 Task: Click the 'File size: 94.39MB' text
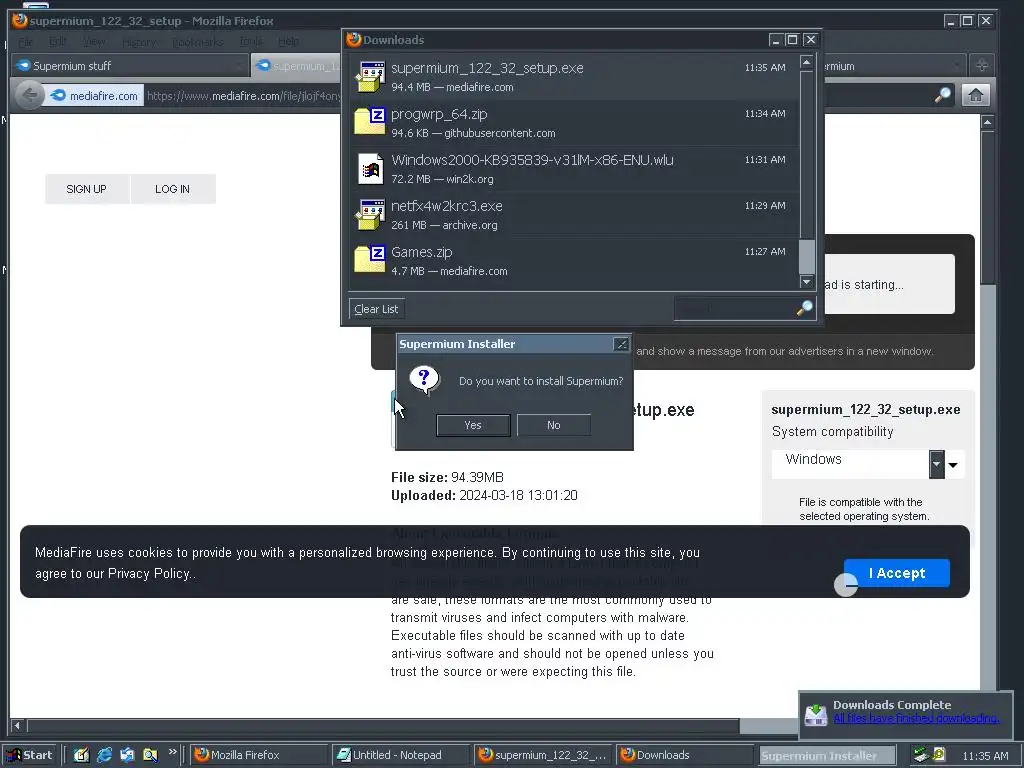[447, 477]
